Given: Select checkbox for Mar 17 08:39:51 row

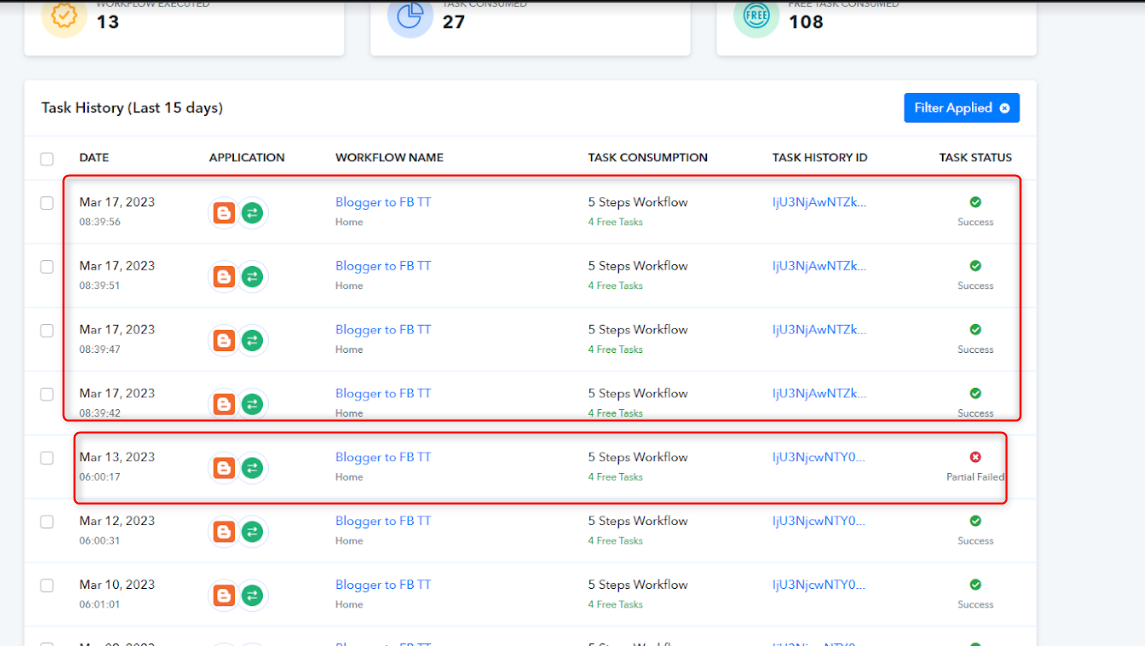Looking at the screenshot, I should pyautogui.click(x=47, y=266).
